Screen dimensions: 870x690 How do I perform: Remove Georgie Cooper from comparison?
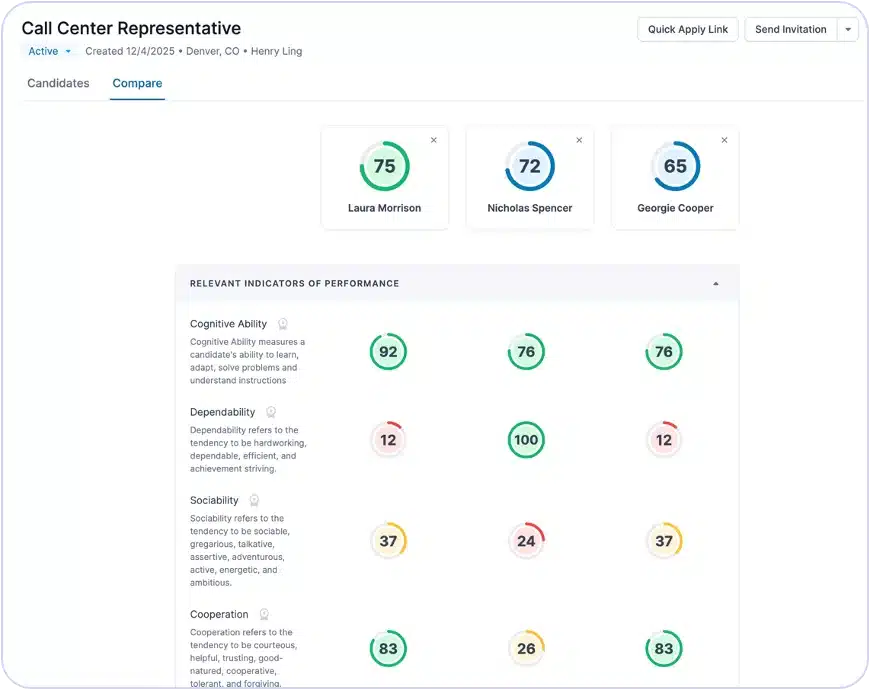coord(725,140)
